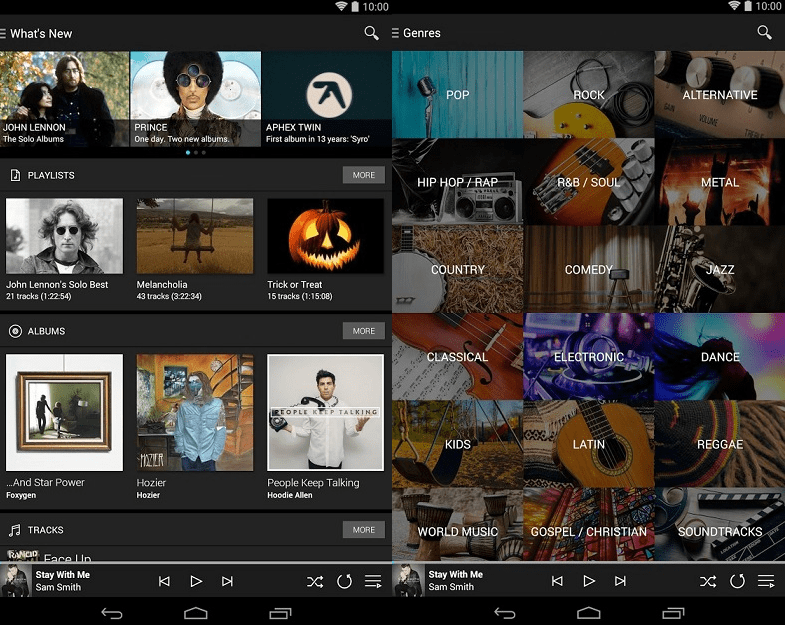The width and height of the screenshot is (785, 625).
Task: Click Stay With Me title in left player
Action: point(63,574)
